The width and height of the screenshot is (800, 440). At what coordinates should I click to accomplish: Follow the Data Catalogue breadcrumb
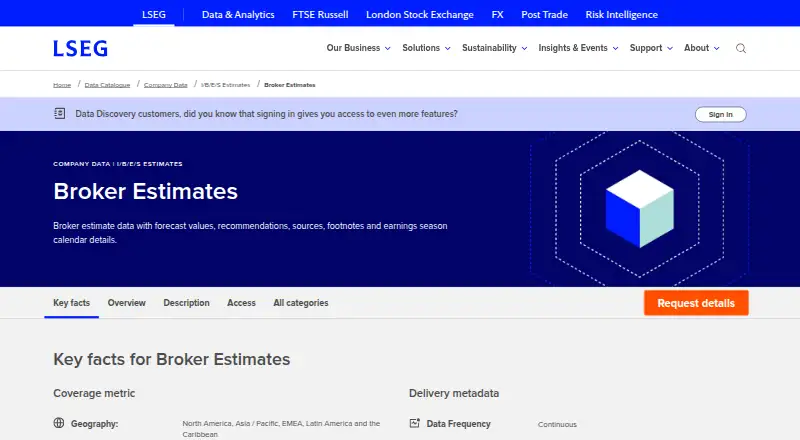pyautogui.click(x=107, y=85)
